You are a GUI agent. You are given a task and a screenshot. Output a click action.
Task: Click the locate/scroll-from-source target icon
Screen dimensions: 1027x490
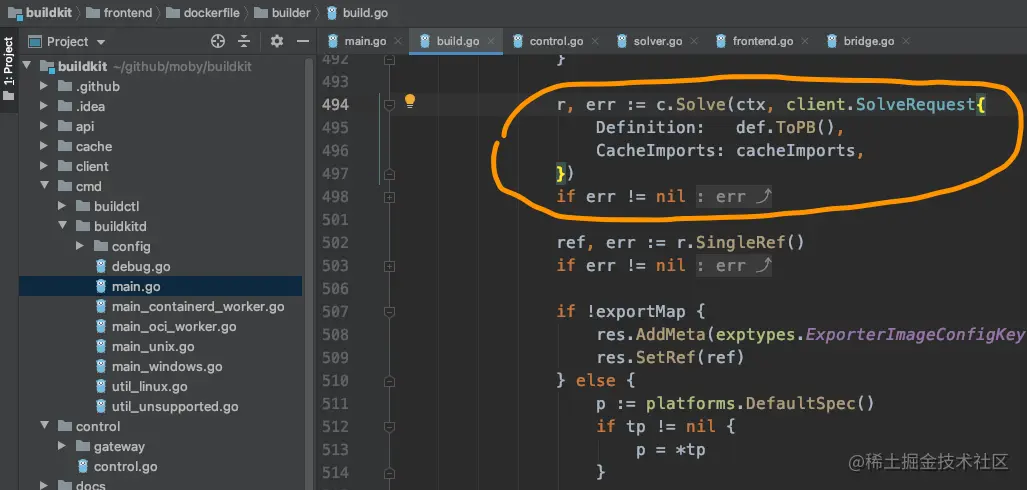[218, 41]
